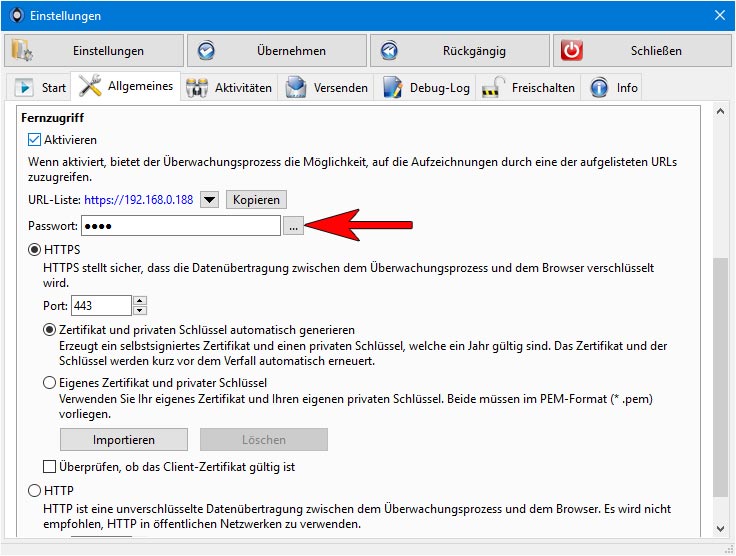Image resolution: width=736 pixels, height=556 pixels.
Task: Select the HTTP radio button
Action: (x=34, y=490)
